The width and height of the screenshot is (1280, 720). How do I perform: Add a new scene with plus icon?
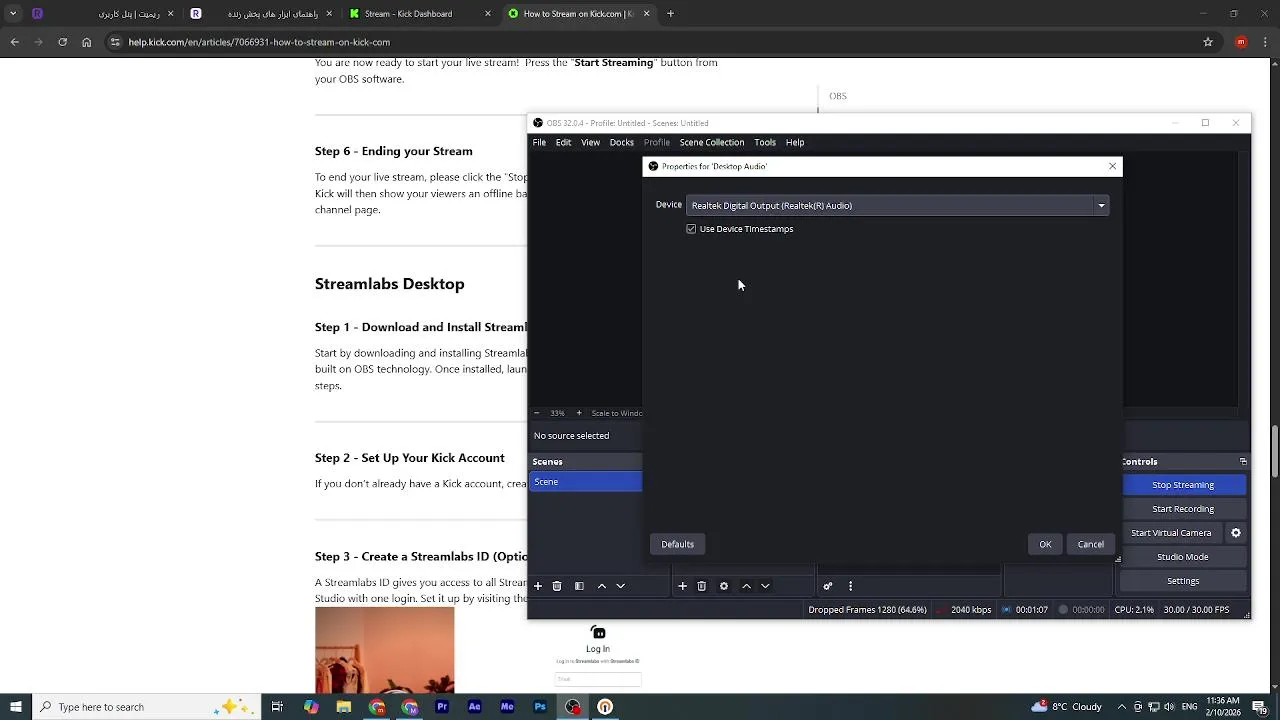pos(538,586)
